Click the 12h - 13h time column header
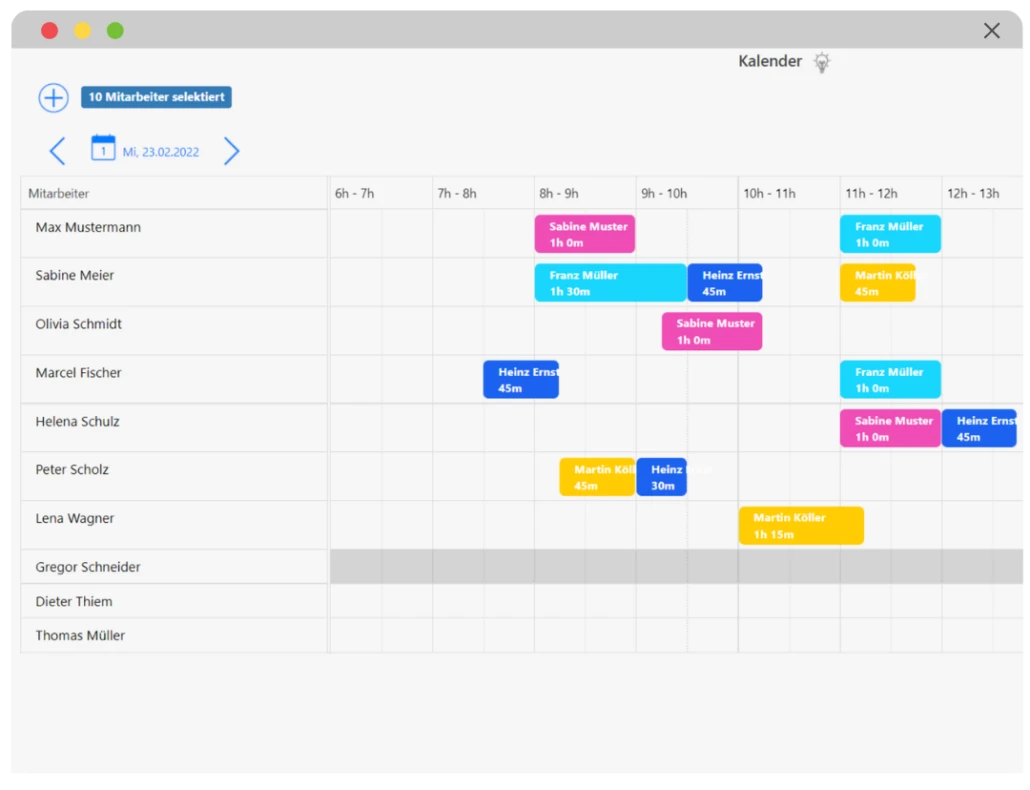 pos(983,194)
